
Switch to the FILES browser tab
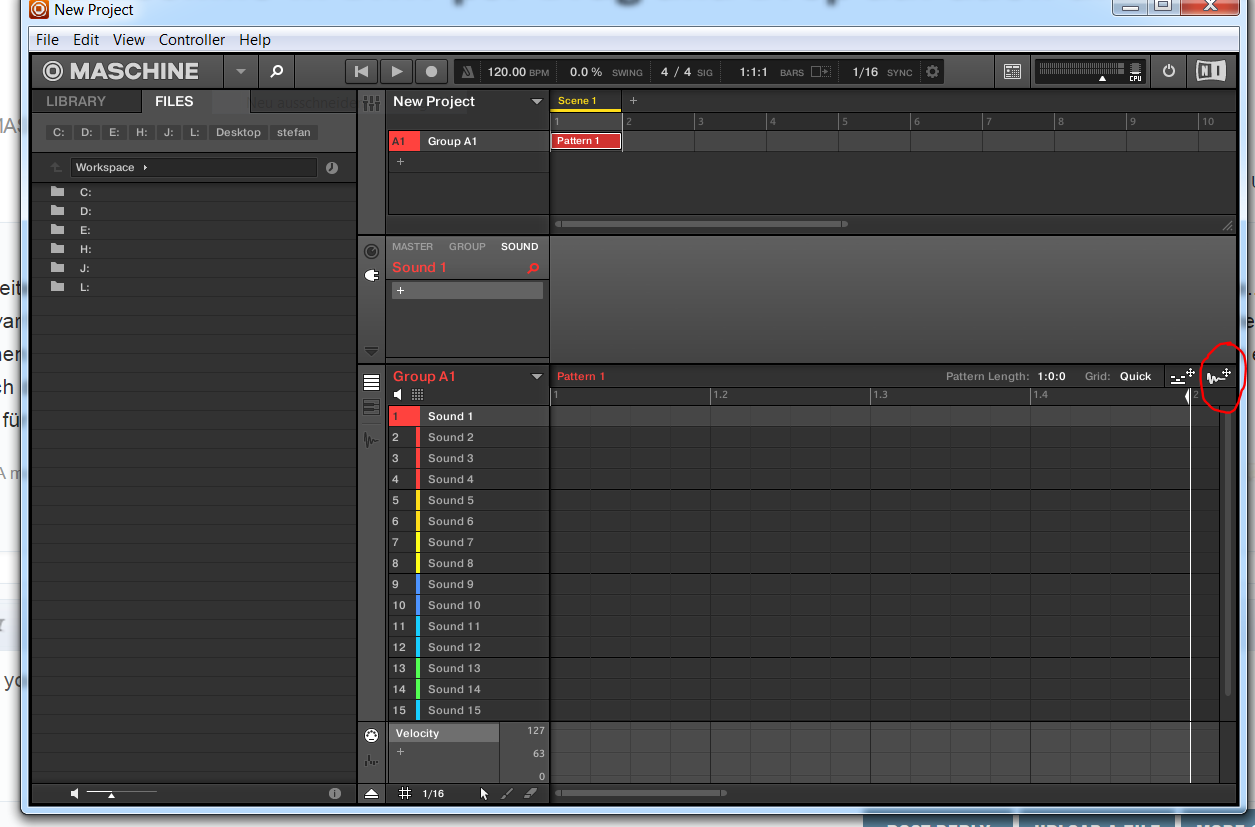[174, 101]
